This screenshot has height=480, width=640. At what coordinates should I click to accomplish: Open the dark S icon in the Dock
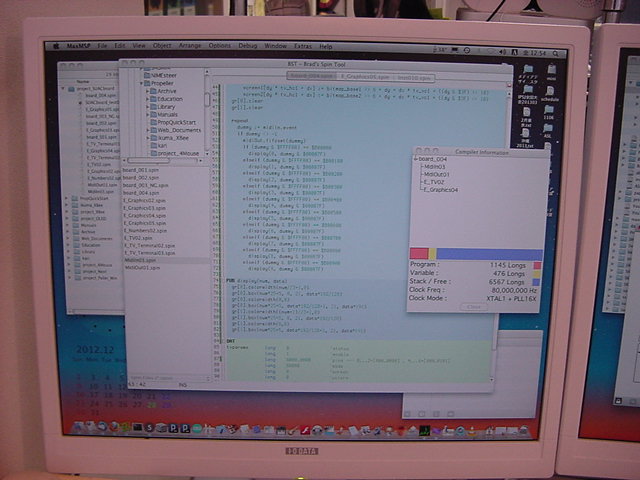pyautogui.click(x=149, y=428)
